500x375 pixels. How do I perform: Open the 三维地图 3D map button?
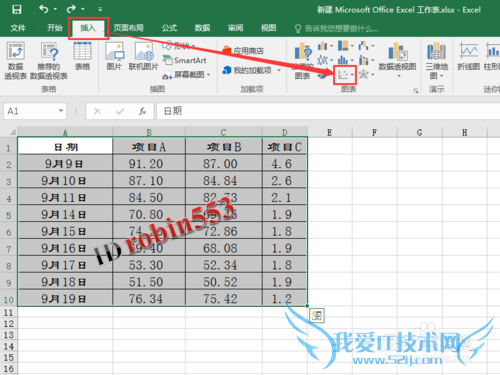point(436,61)
